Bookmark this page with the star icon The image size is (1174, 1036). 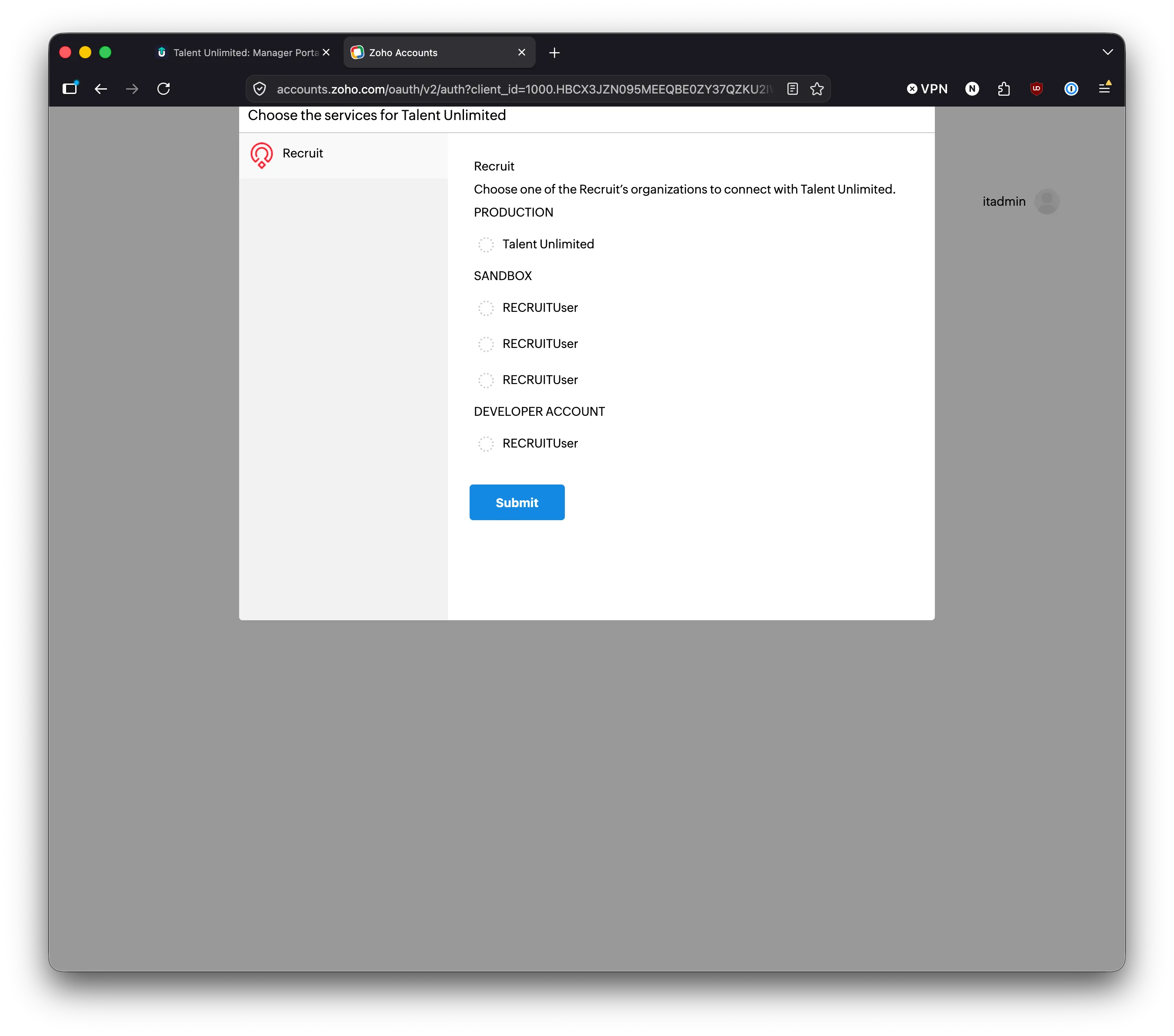click(817, 89)
